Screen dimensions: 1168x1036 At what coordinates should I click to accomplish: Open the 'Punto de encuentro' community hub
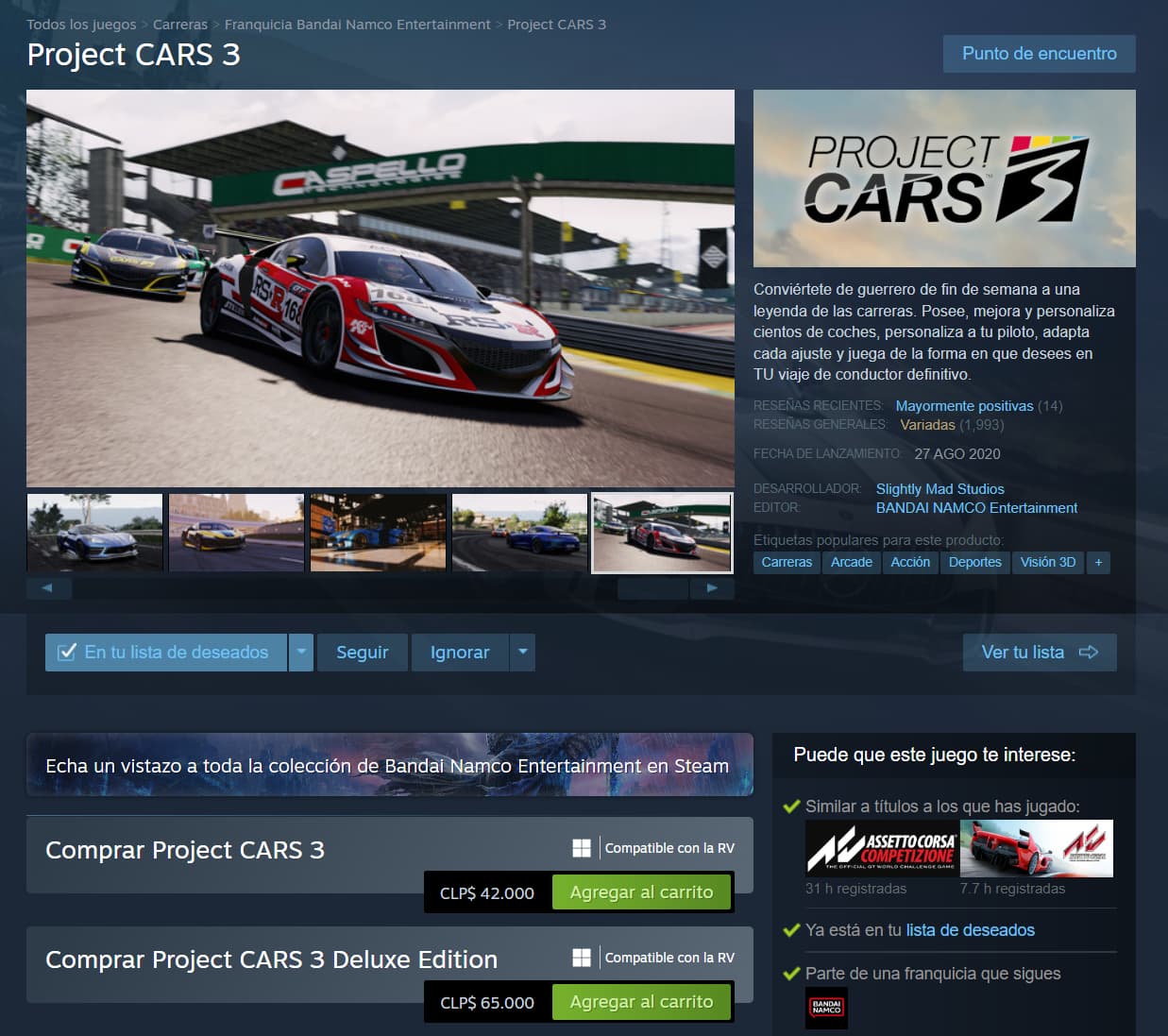1040,54
